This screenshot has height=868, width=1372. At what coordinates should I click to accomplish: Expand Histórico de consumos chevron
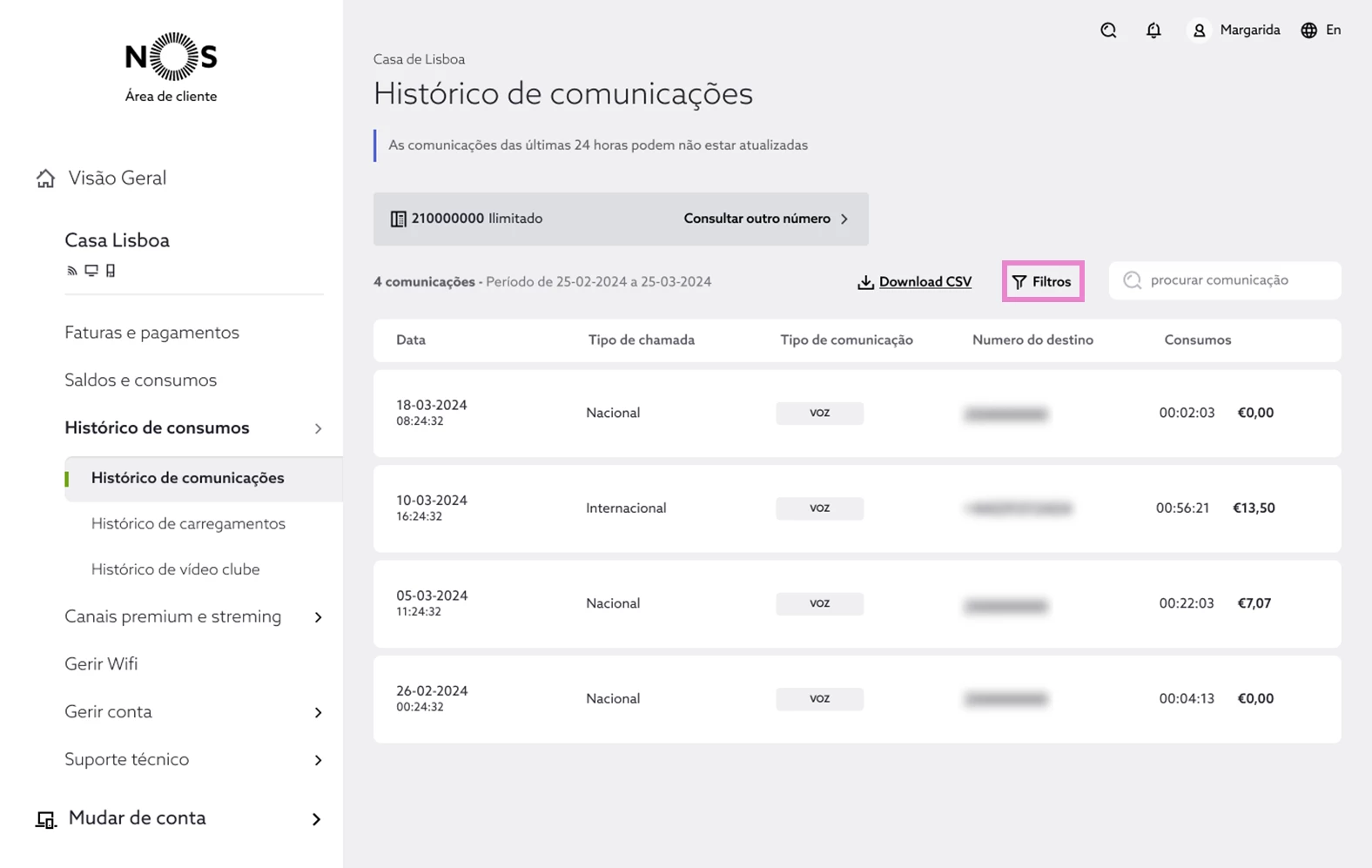pyautogui.click(x=318, y=428)
